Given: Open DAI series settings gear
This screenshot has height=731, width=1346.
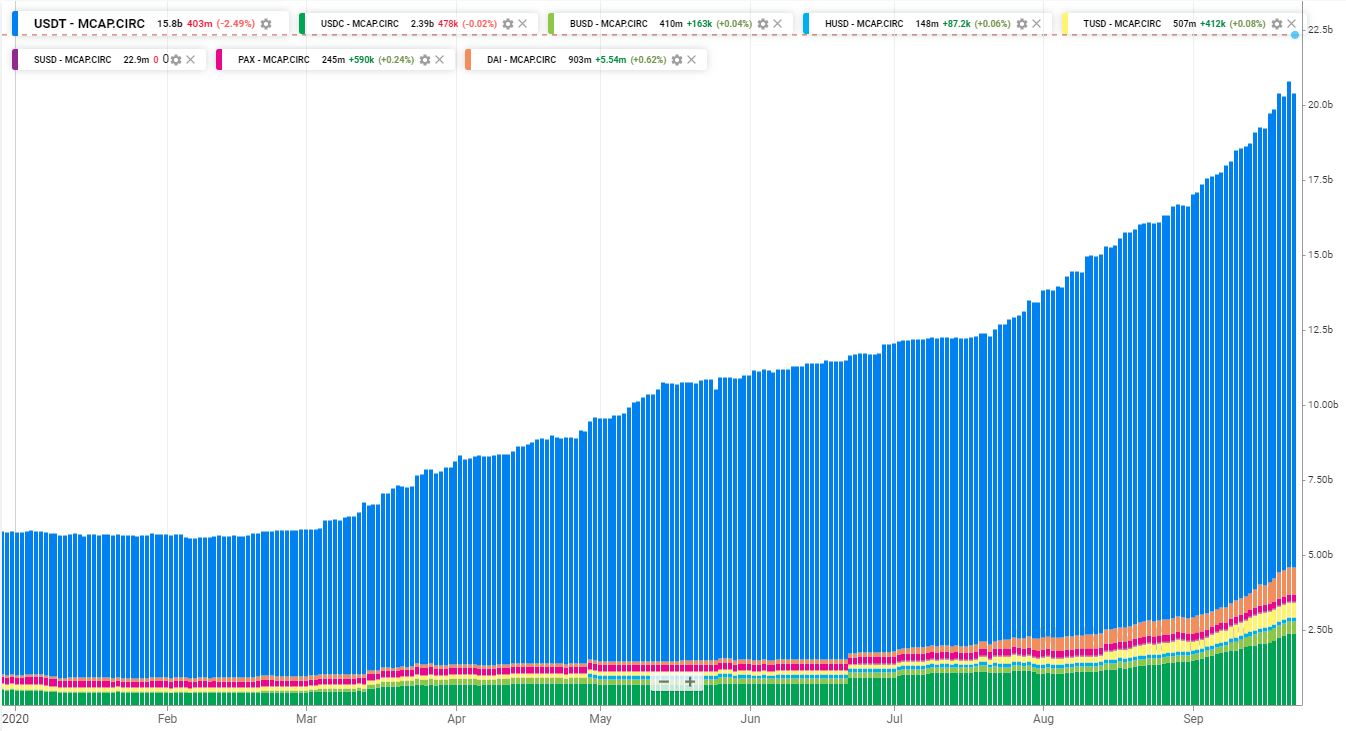Looking at the screenshot, I should 677,60.
